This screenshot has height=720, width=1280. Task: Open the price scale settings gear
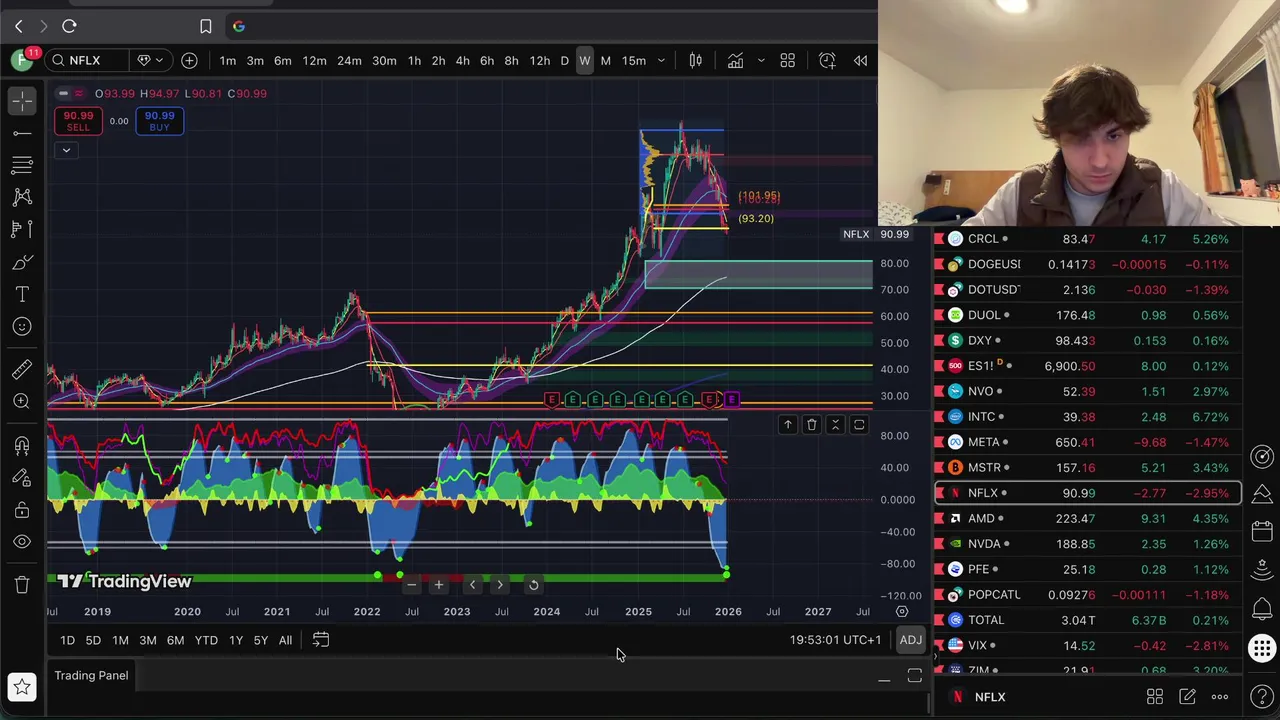point(902,611)
